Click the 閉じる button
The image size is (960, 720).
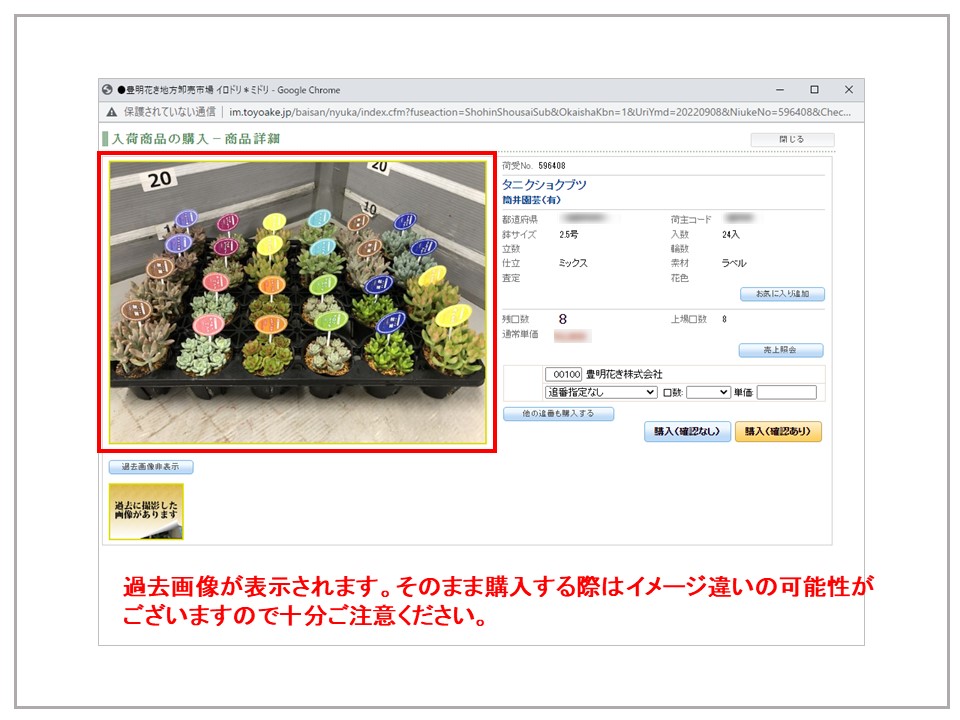pyautogui.click(x=791, y=140)
